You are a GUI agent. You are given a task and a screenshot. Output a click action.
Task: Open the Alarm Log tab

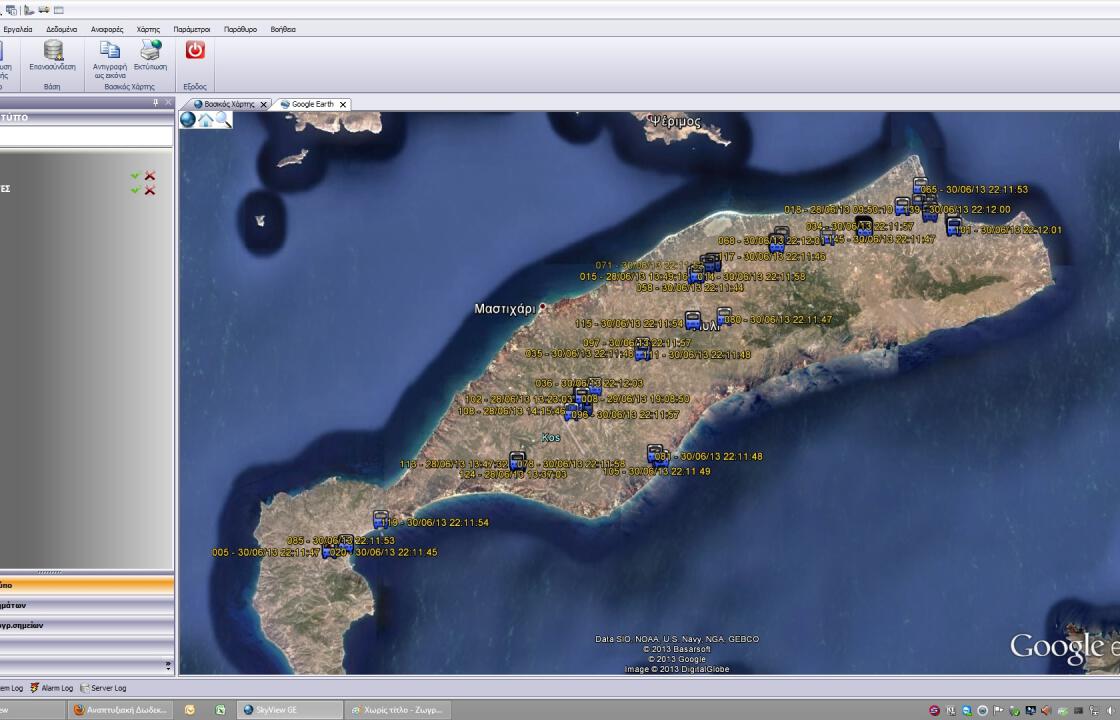[51, 688]
